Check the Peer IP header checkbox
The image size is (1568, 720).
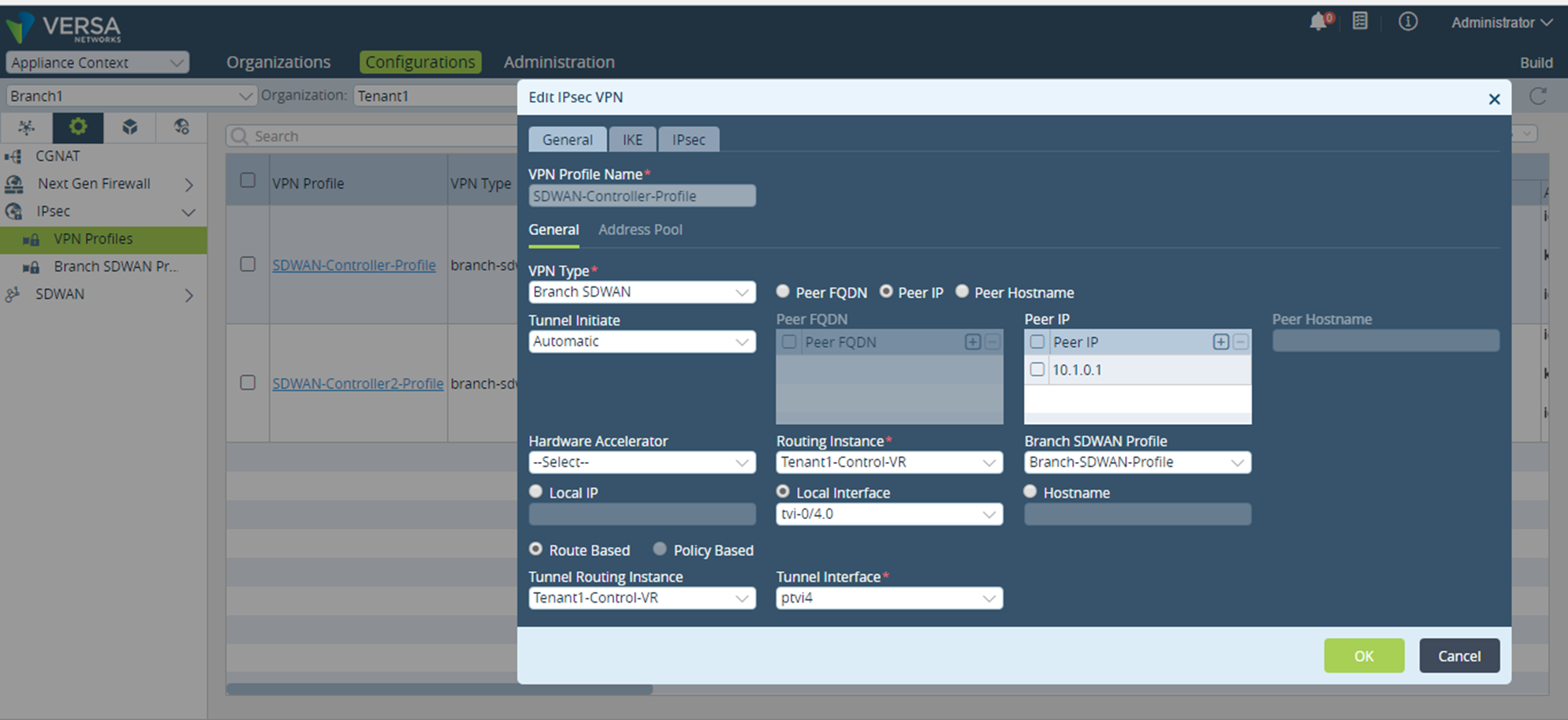(x=1037, y=341)
